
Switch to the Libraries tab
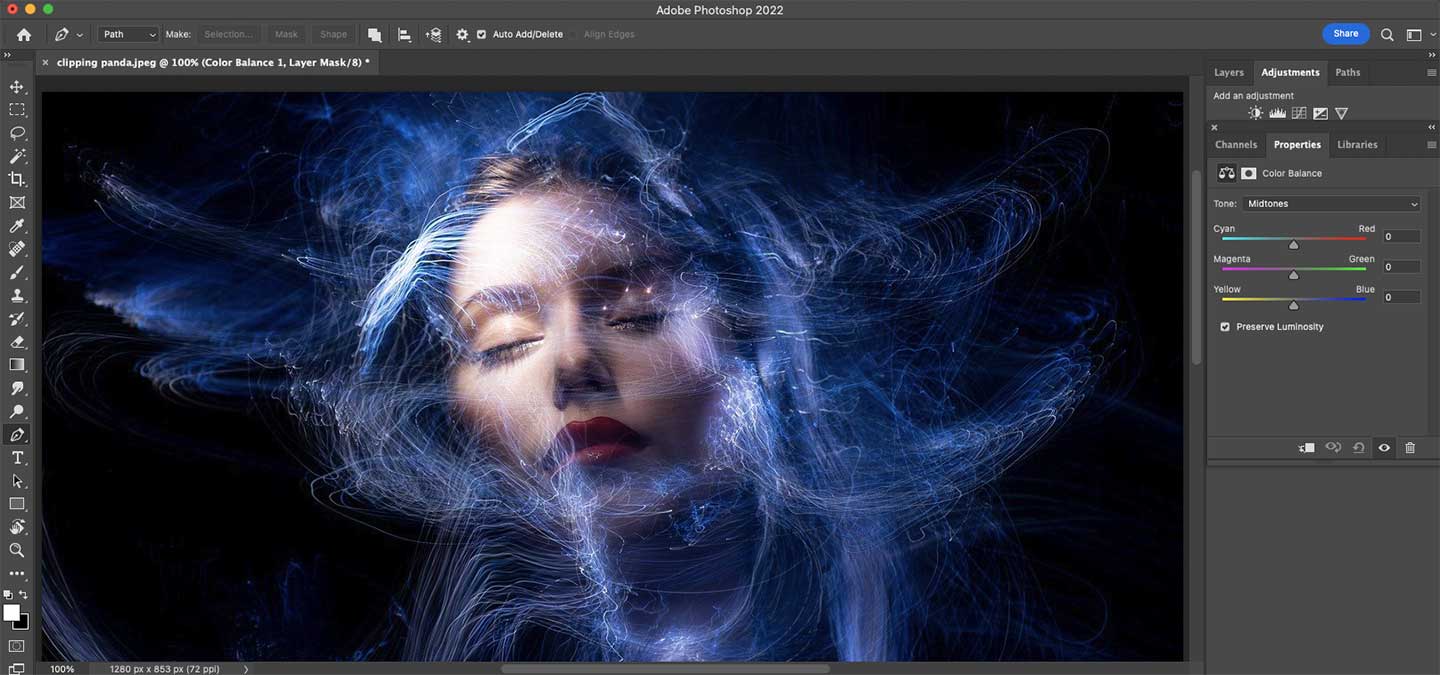point(1357,145)
